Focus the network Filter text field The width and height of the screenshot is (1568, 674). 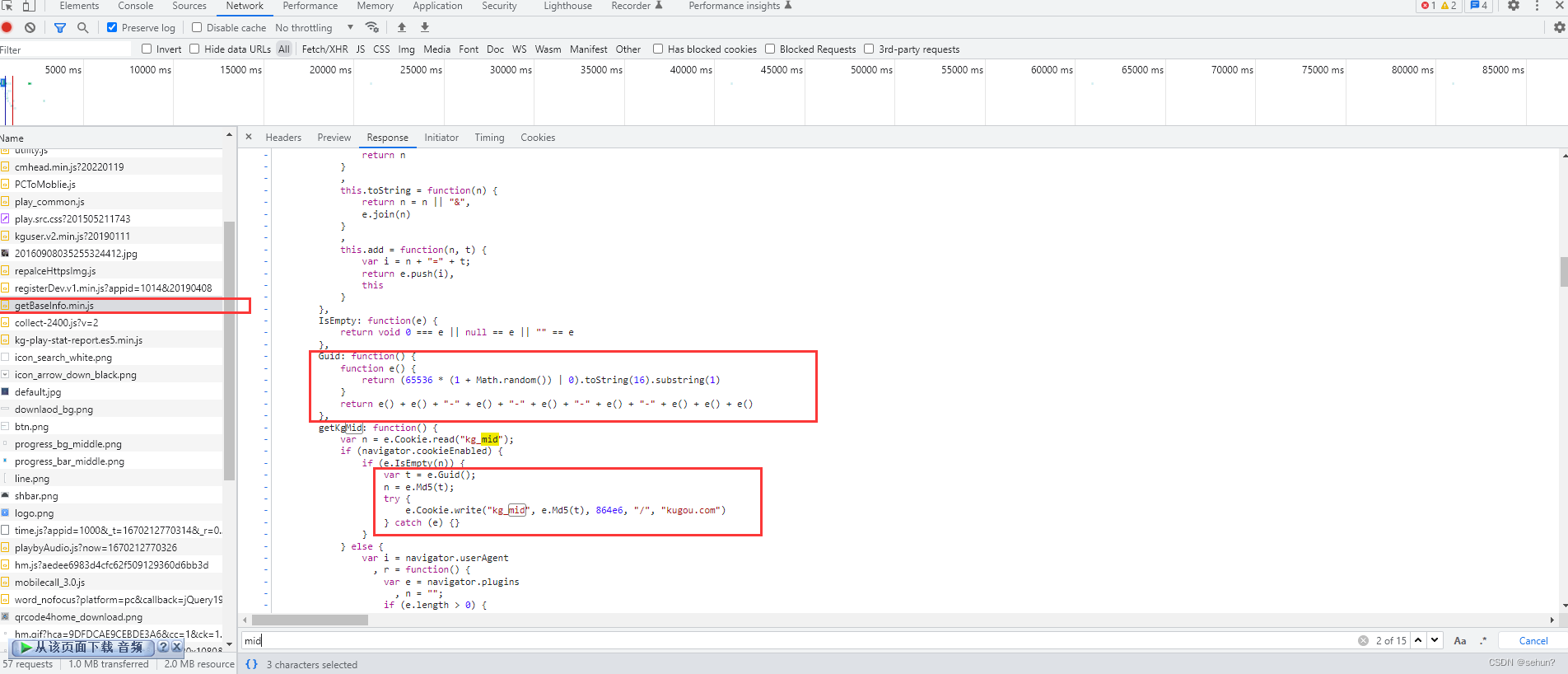(66, 49)
